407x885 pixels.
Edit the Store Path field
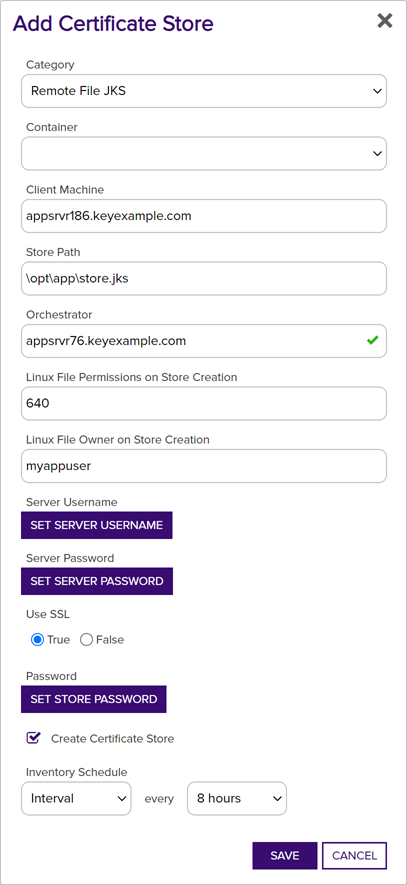pos(204,278)
